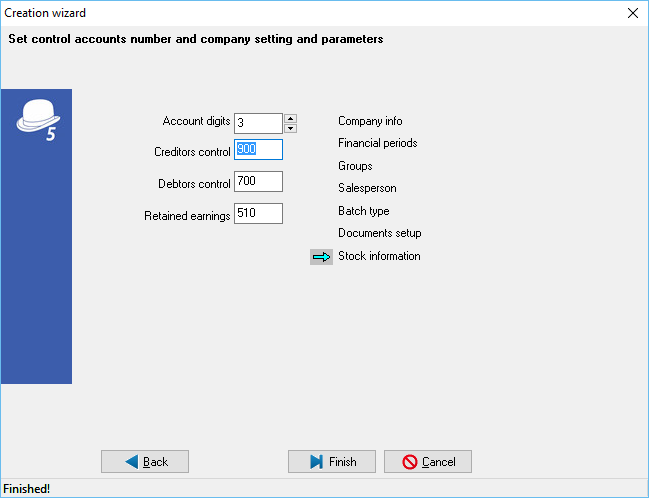Click the Finish skip-forward icon

[x=315, y=462]
